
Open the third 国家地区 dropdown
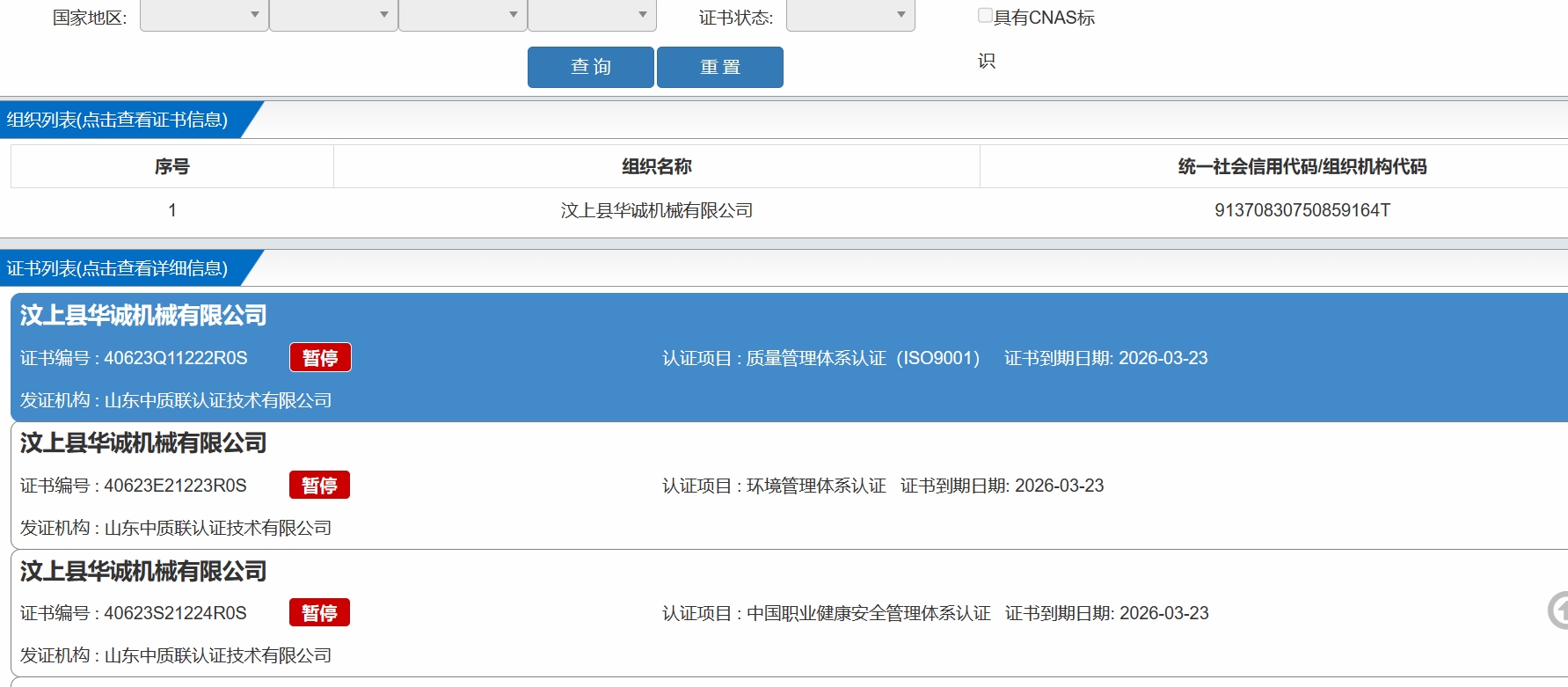463,16
